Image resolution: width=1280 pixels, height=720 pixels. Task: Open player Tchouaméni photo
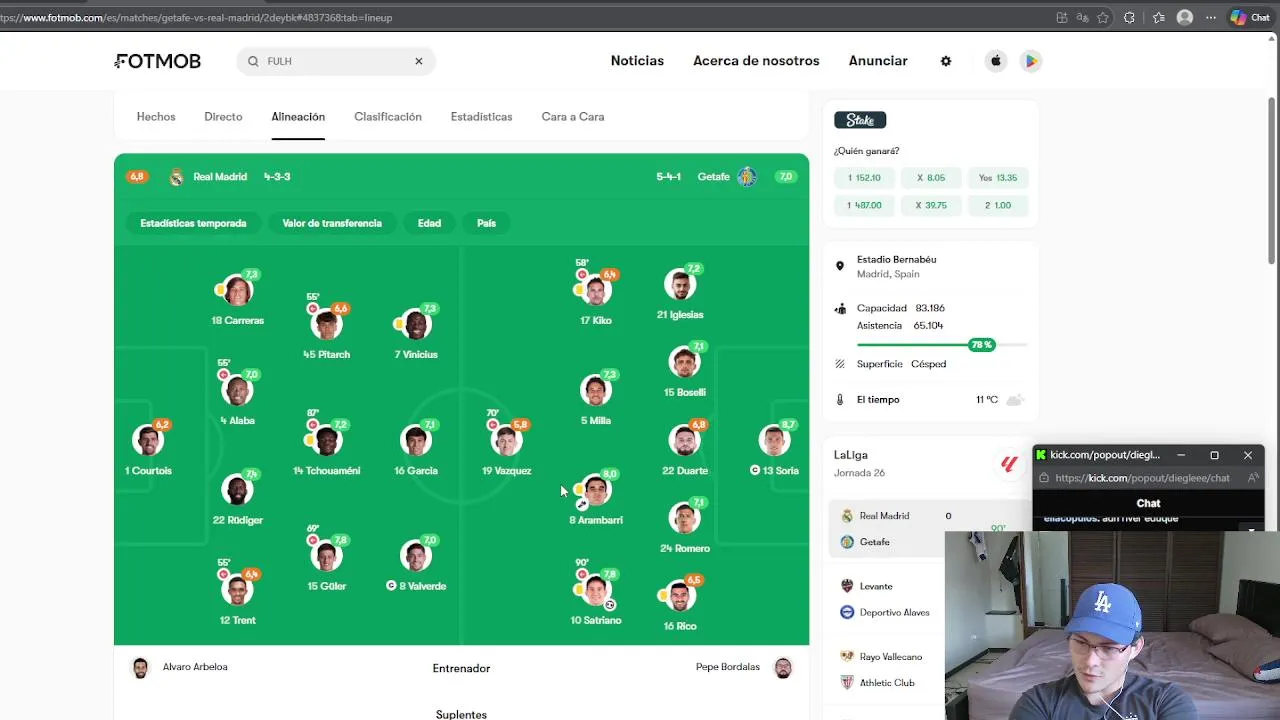coord(327,440)
